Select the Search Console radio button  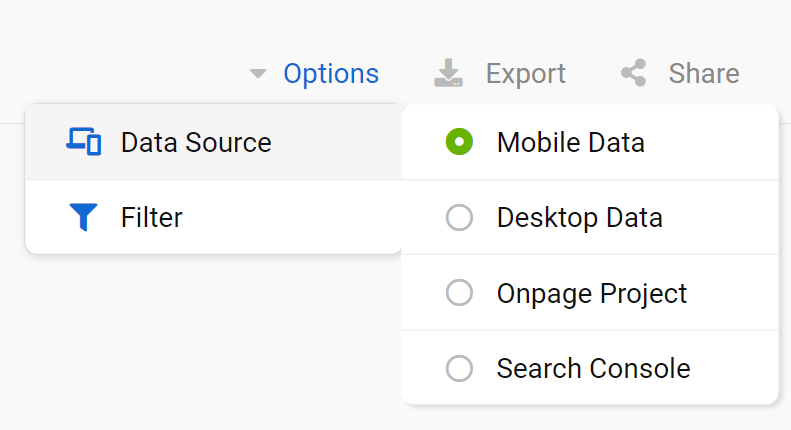click(x=459, y=368)
